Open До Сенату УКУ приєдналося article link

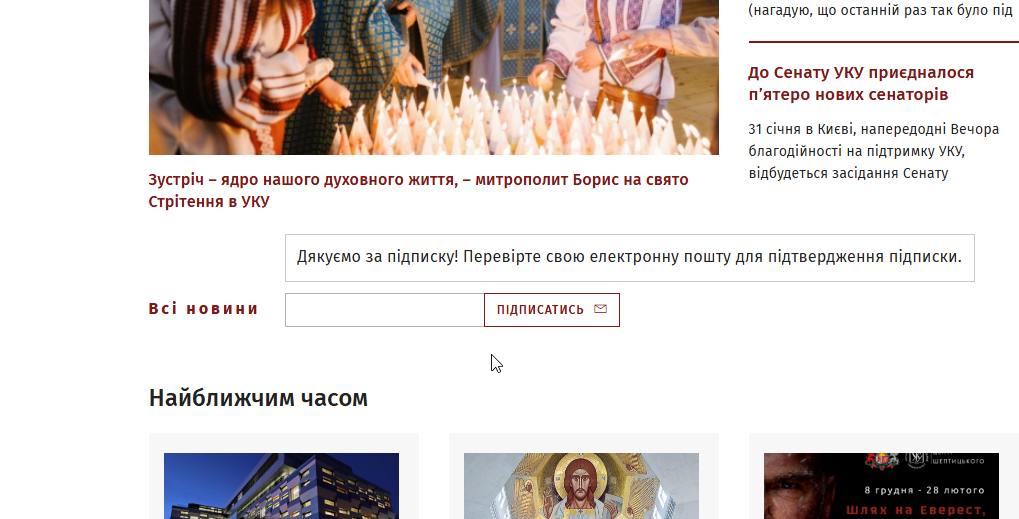click(861, 83)
